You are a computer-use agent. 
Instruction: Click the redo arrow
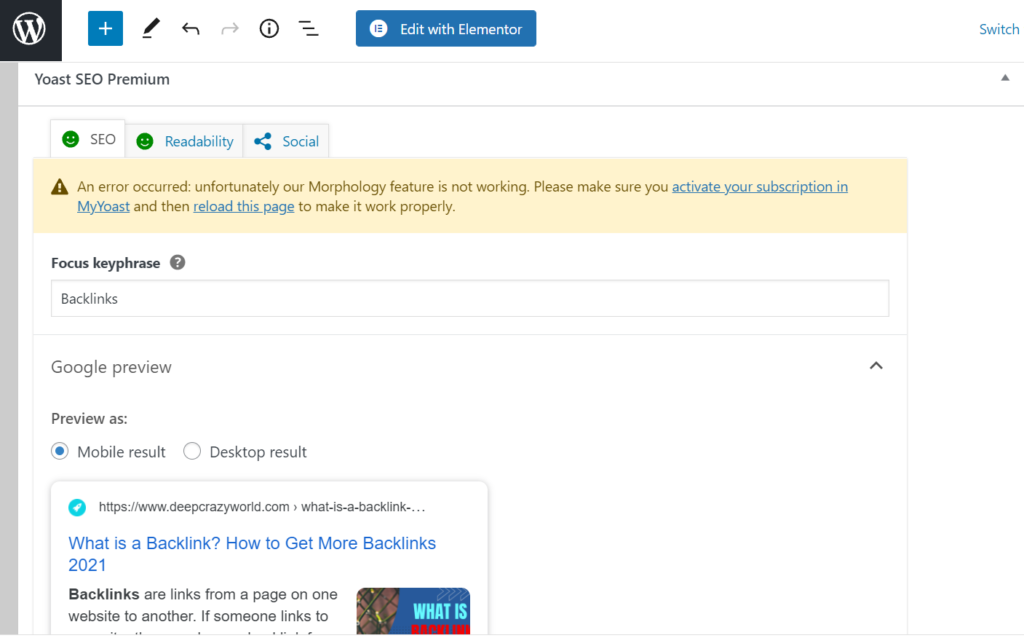click(230, 29)
